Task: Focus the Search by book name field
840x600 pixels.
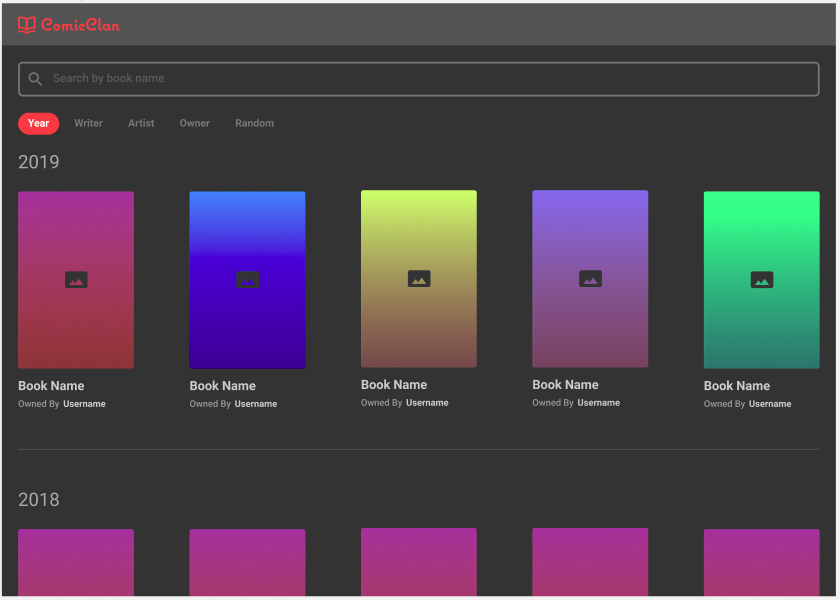Action: point(418,79)
